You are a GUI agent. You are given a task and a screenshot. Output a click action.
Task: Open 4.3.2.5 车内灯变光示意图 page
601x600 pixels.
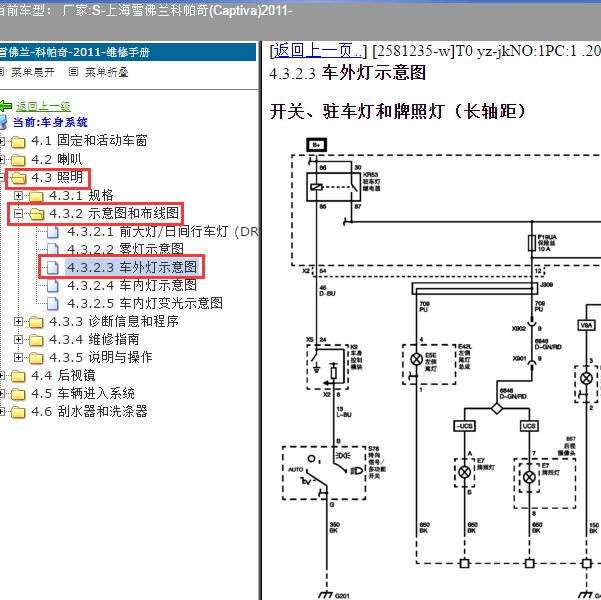tap(145, 303)
